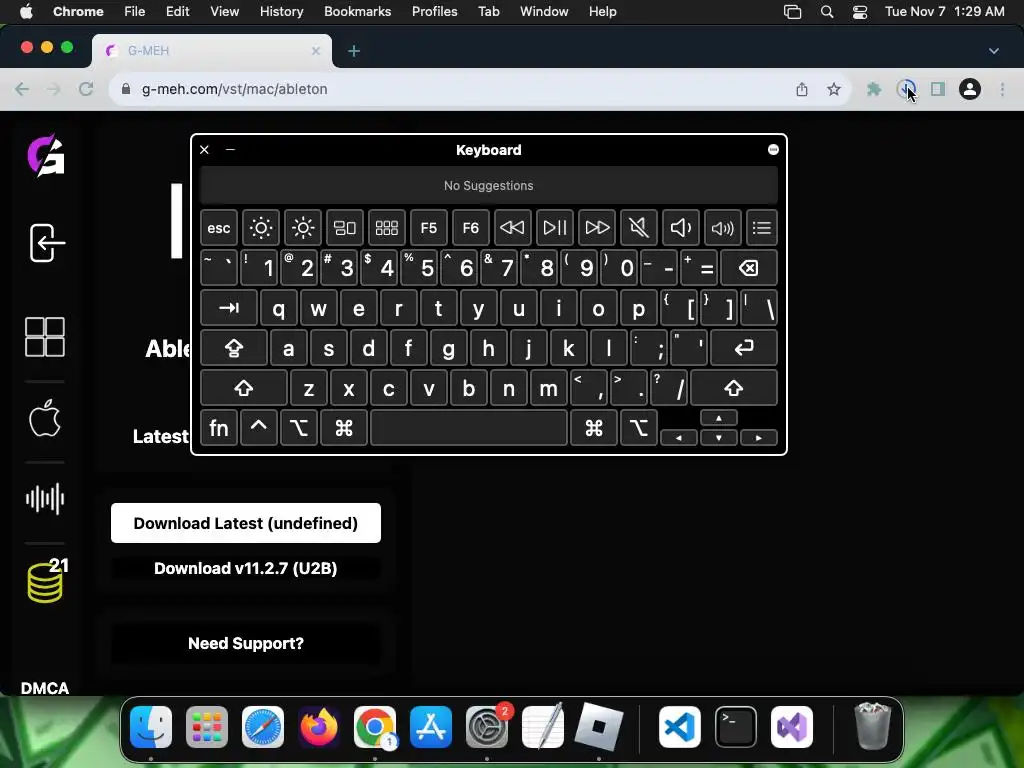Click the mute speaker key
The height and width of the screenshot is (768, 1024).
639,228
